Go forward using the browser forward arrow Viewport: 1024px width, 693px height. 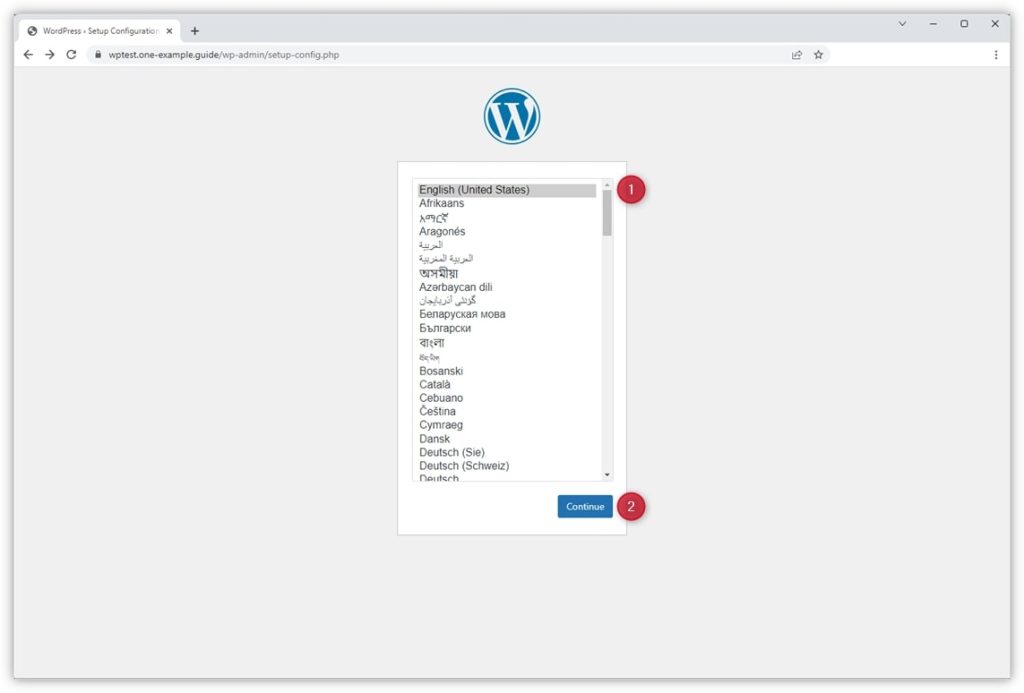tap(50, 55)
